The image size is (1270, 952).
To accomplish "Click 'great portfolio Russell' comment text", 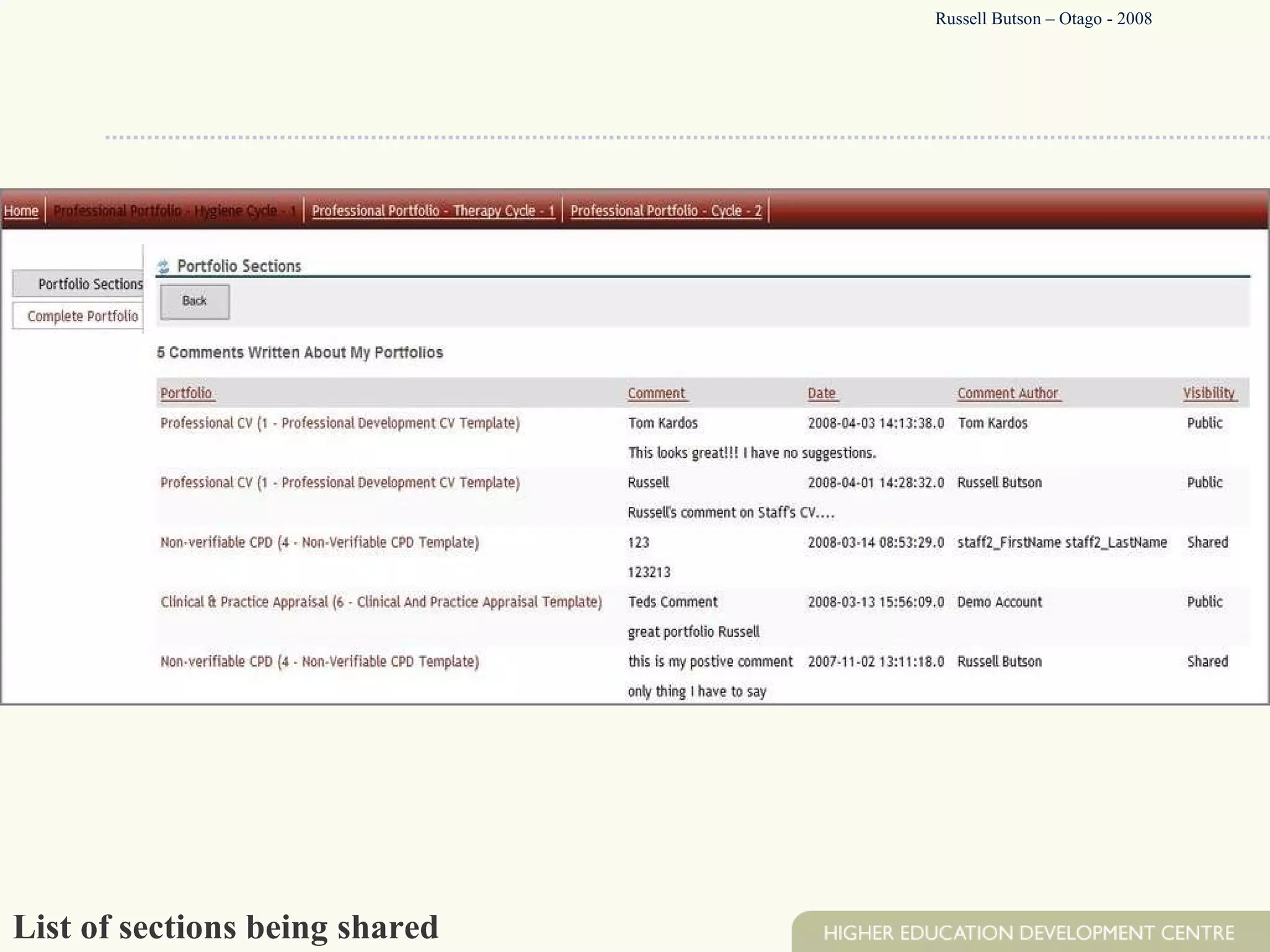I will pos(693,632).
